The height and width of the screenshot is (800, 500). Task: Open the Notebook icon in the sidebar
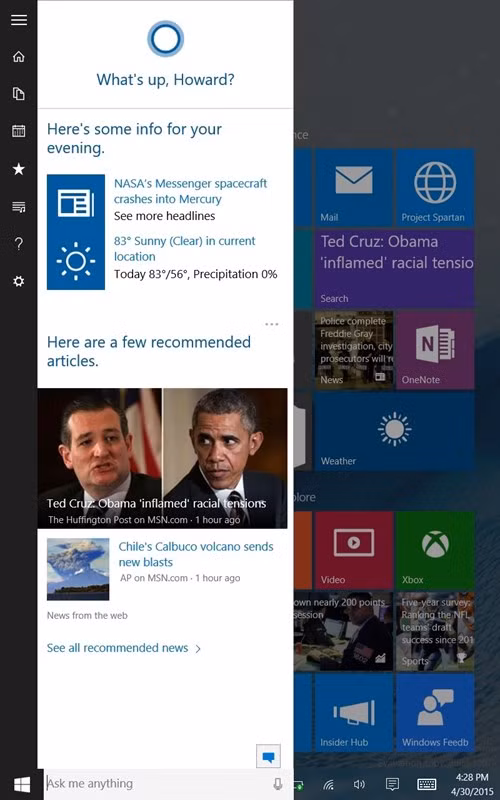(x=19, y=94)
